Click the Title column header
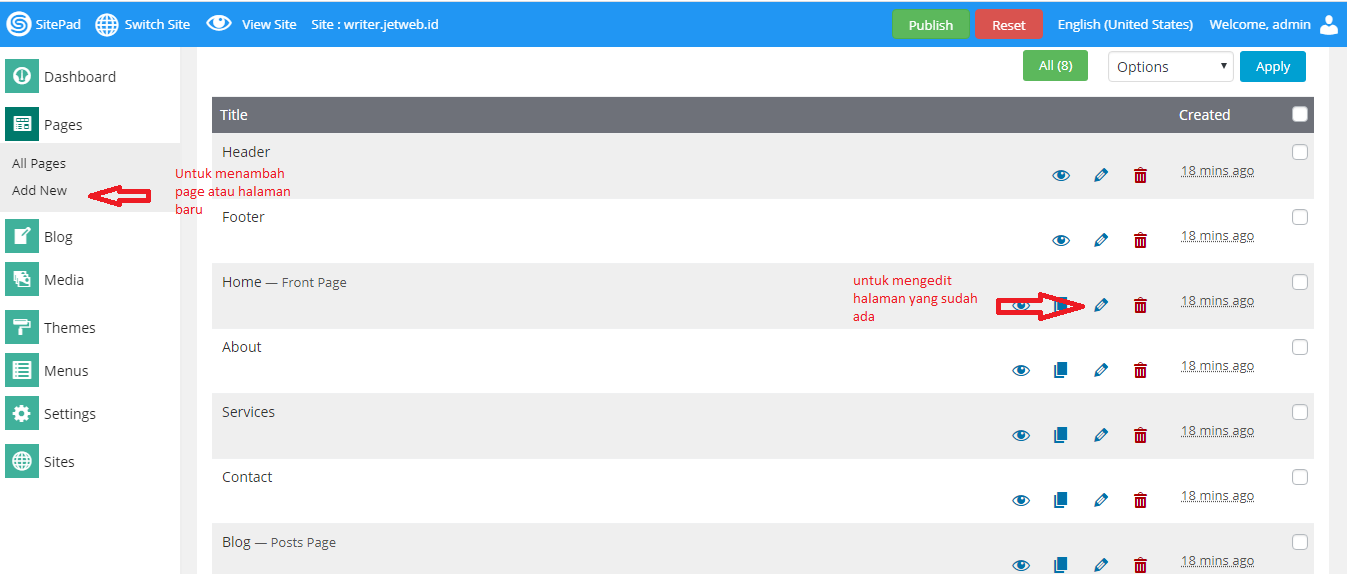The image size is (1347, 574). click(x=234, y=115)
